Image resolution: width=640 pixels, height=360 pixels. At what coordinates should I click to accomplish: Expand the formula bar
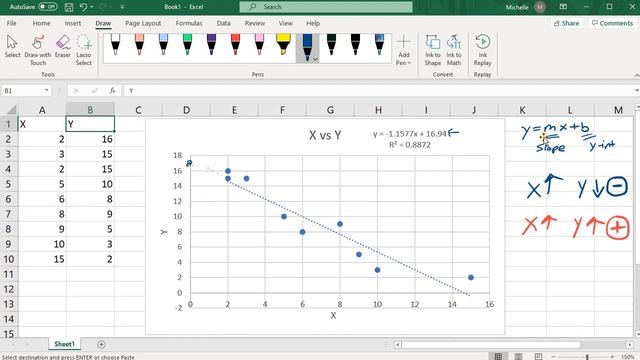point(637,91)
